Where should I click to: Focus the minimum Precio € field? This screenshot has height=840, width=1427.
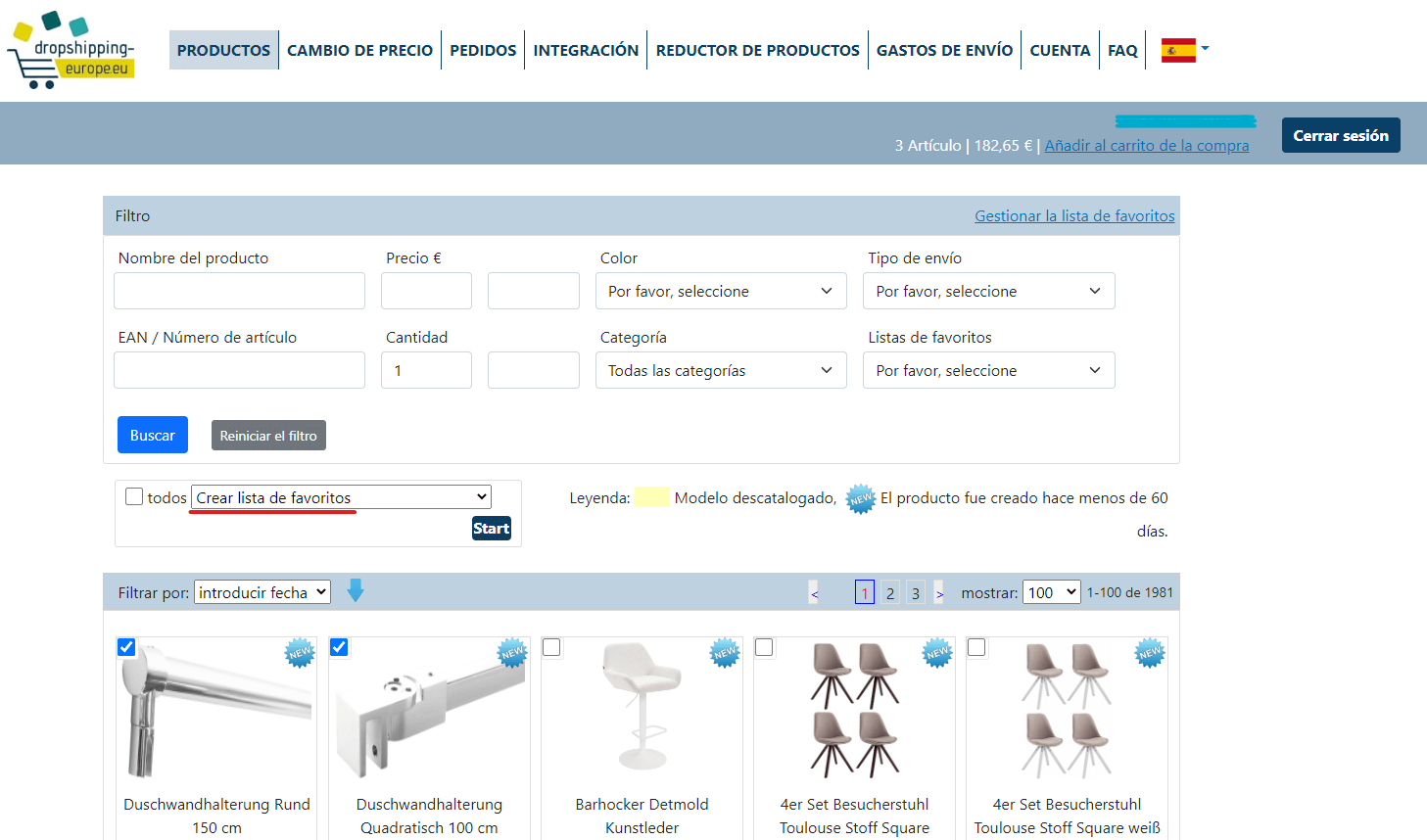click(426, 291)
